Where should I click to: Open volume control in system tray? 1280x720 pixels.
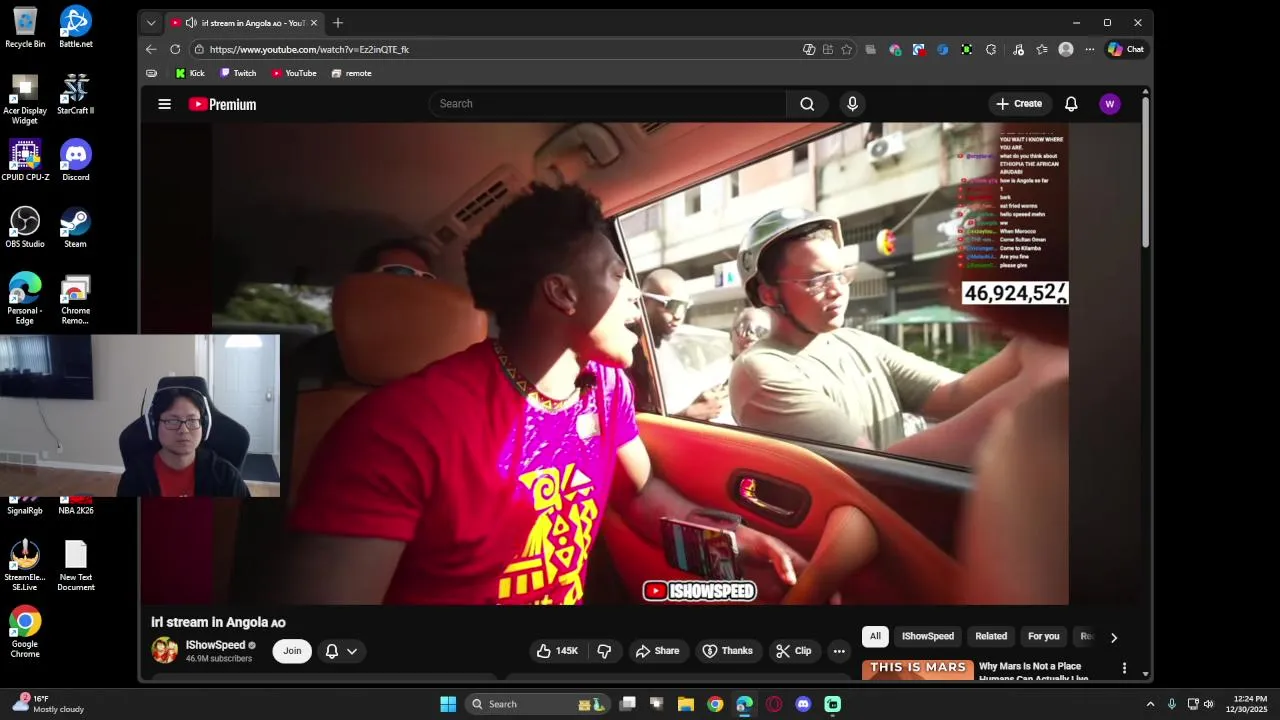[1208, 704]
